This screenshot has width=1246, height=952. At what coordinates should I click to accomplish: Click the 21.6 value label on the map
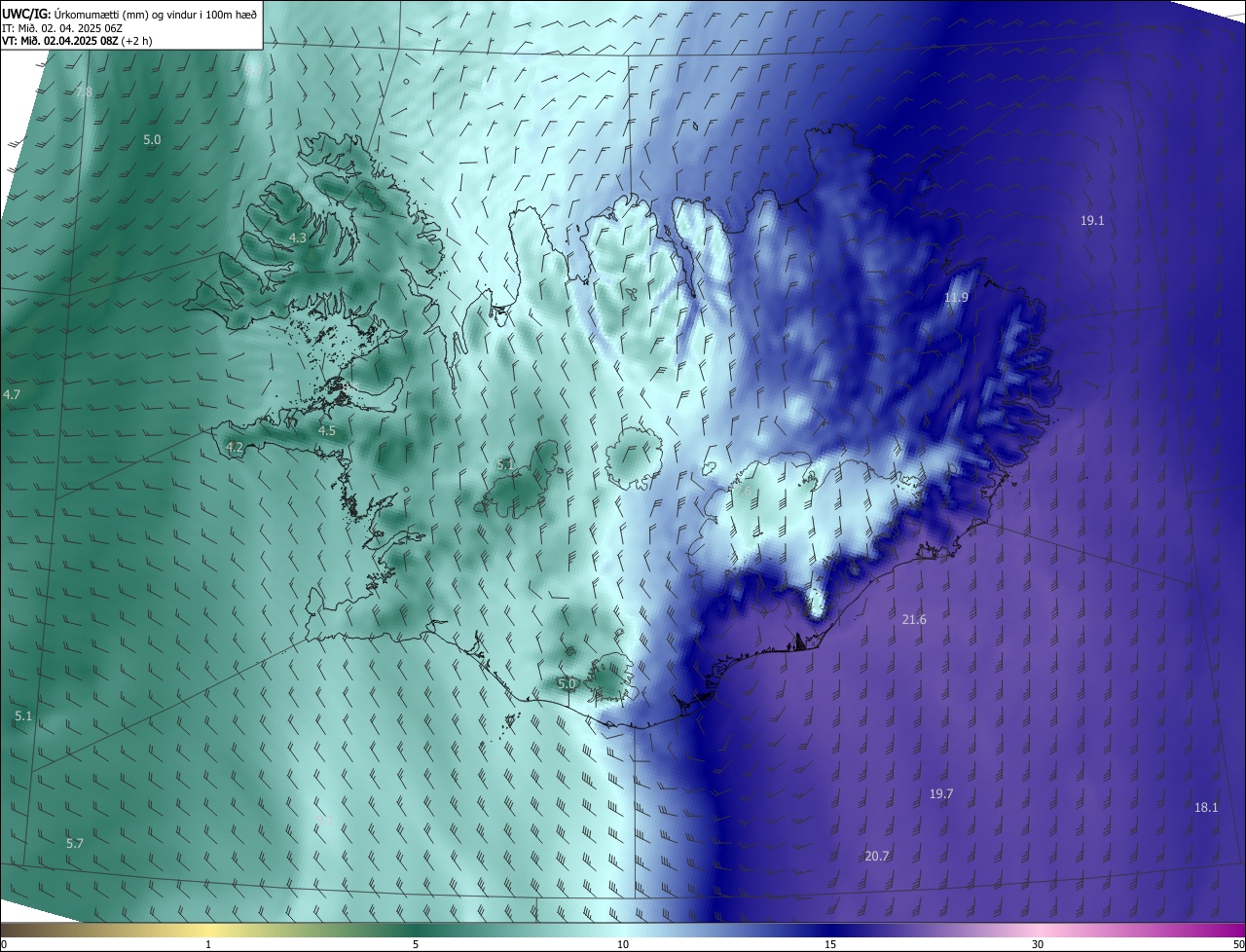(x=914, y=620)
